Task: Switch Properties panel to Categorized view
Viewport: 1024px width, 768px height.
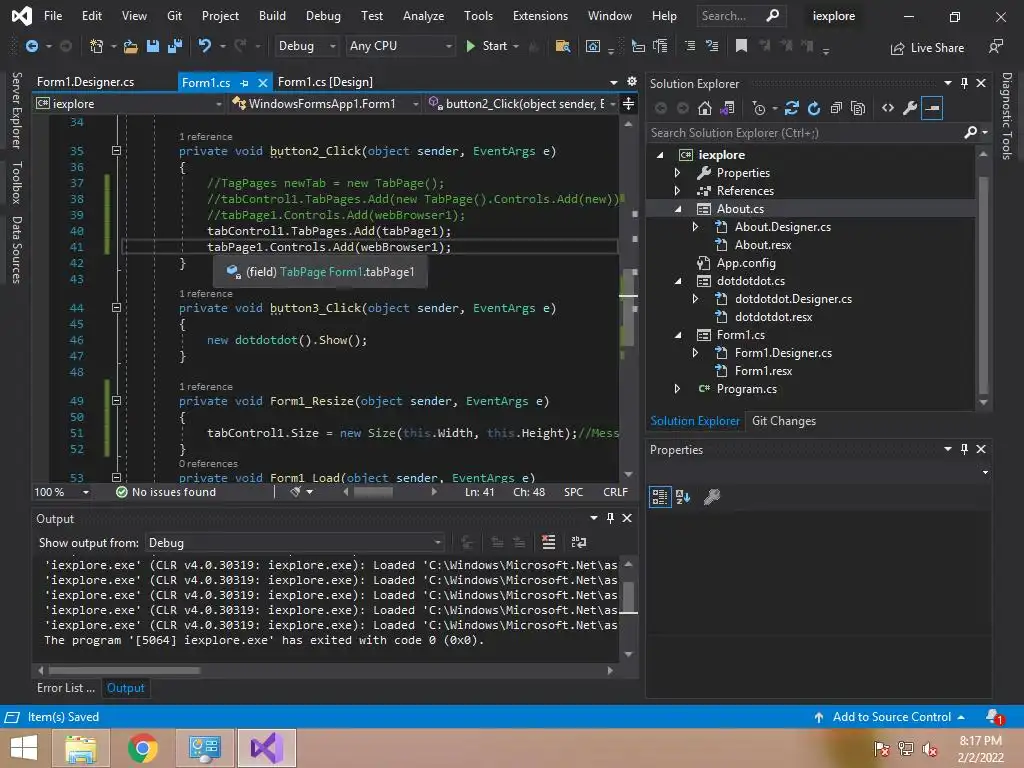Action: click(660, 497)
